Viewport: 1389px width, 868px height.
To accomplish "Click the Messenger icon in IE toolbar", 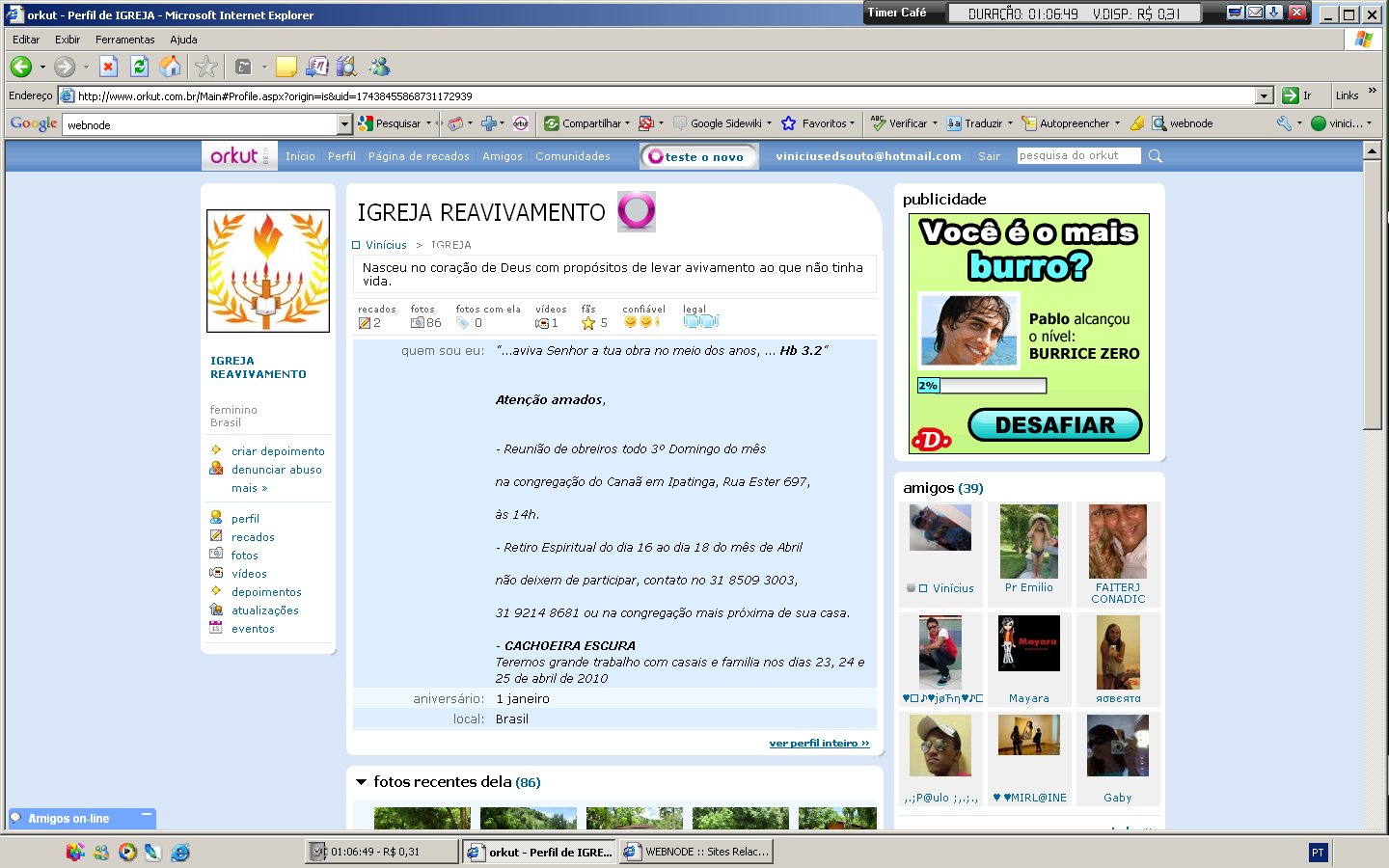I will 379,67.
